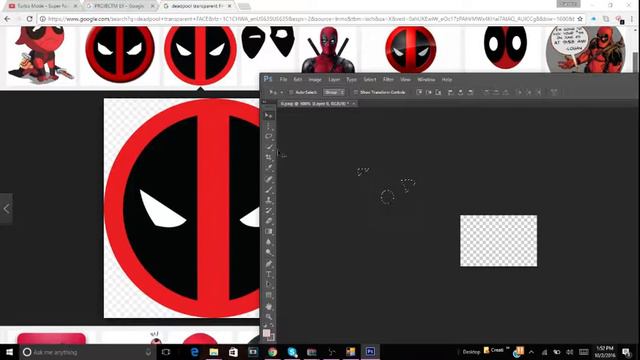Select the Eraser tool
640x360 pixels.
point(268,221)
